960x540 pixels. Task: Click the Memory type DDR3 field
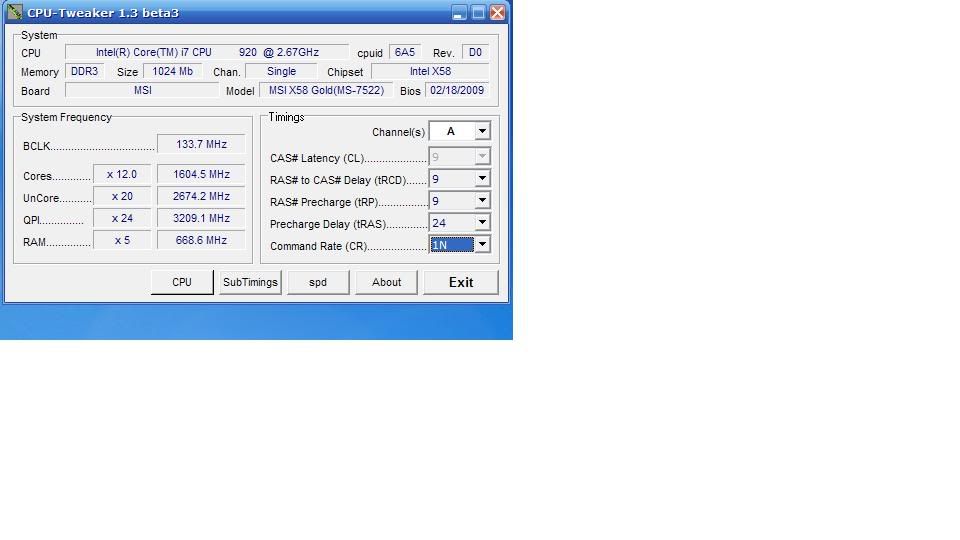(x=84, y=72)
